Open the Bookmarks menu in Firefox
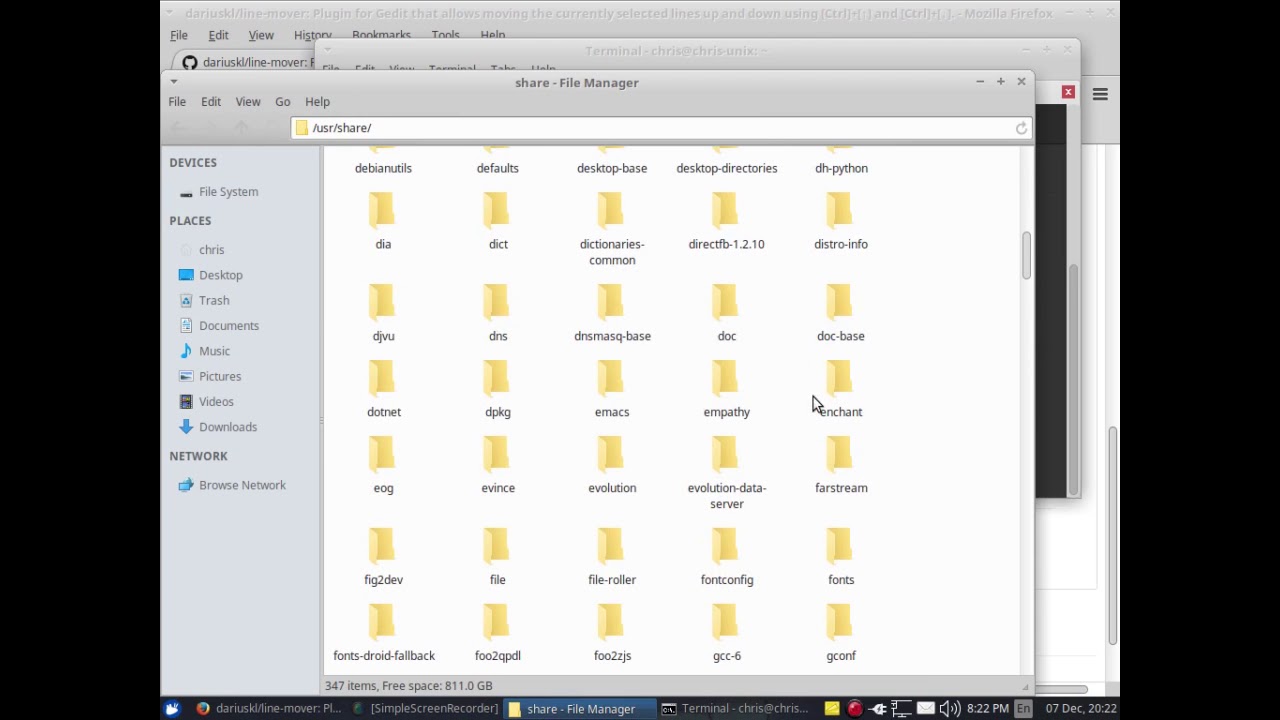Screen dimensions: 1280x720 coord(381,34)
